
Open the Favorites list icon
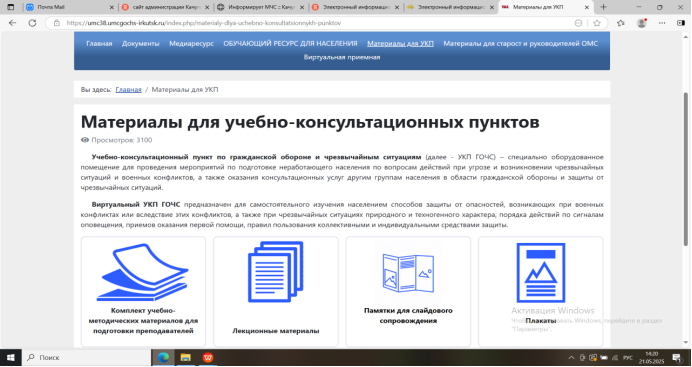coord(621,23)
